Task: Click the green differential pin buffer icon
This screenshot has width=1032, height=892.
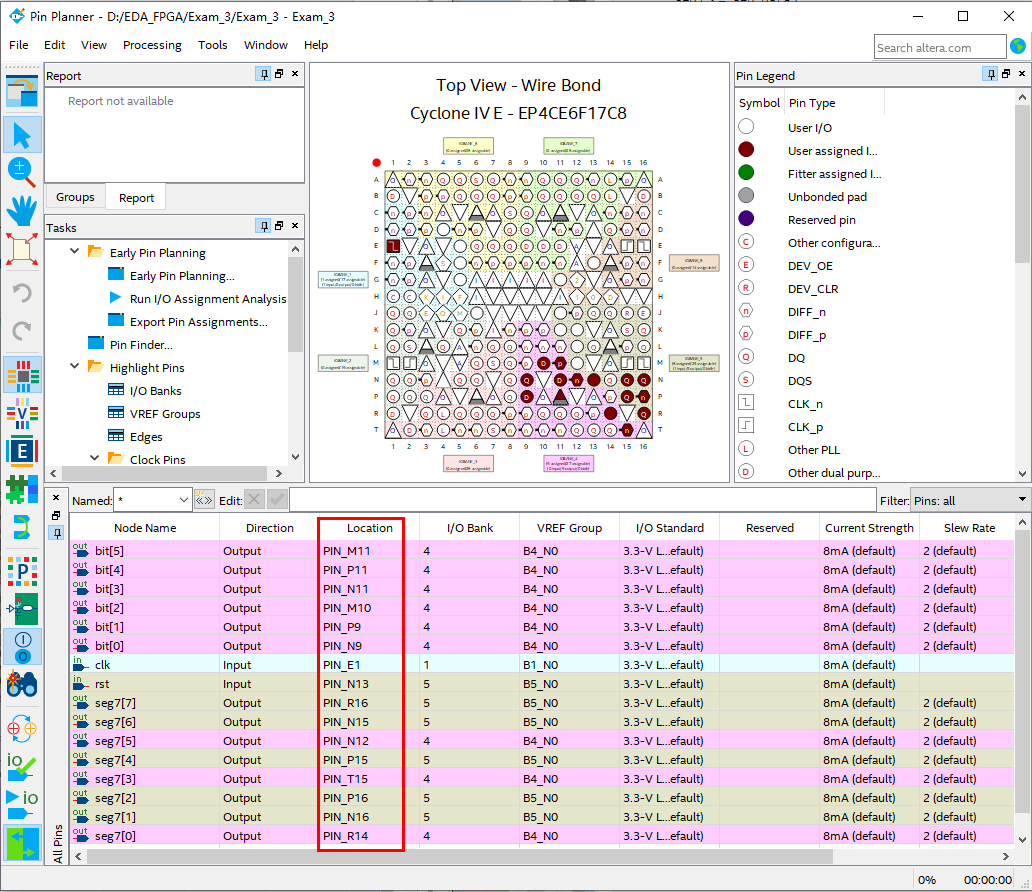Action: coord(22,608)
